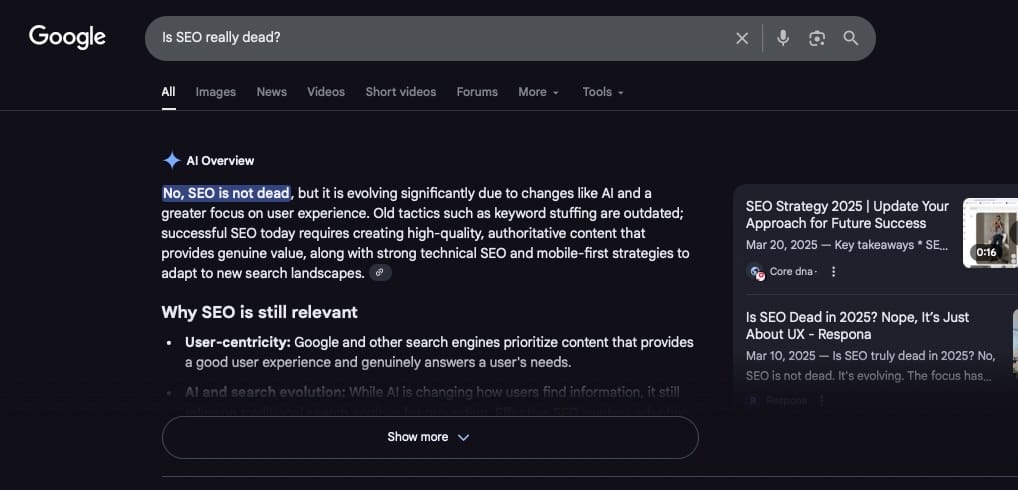Open 'Is SEO Dead in 2025?' Respona article
Viewport: 1018px width, 490px height.
[x=857, y=326]
